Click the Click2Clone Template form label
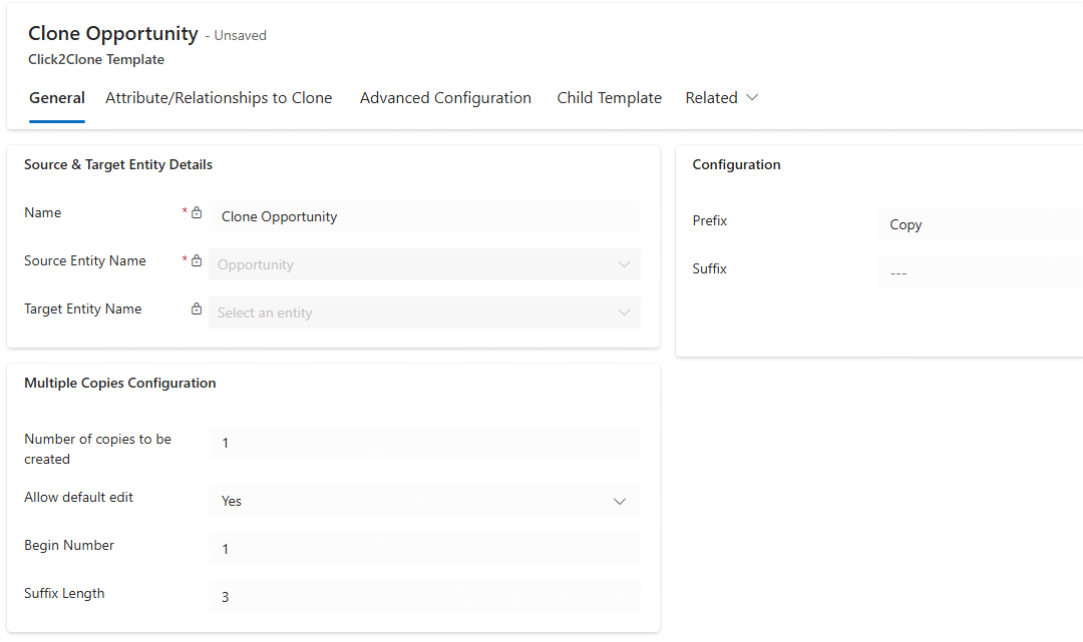 [96, 60]
